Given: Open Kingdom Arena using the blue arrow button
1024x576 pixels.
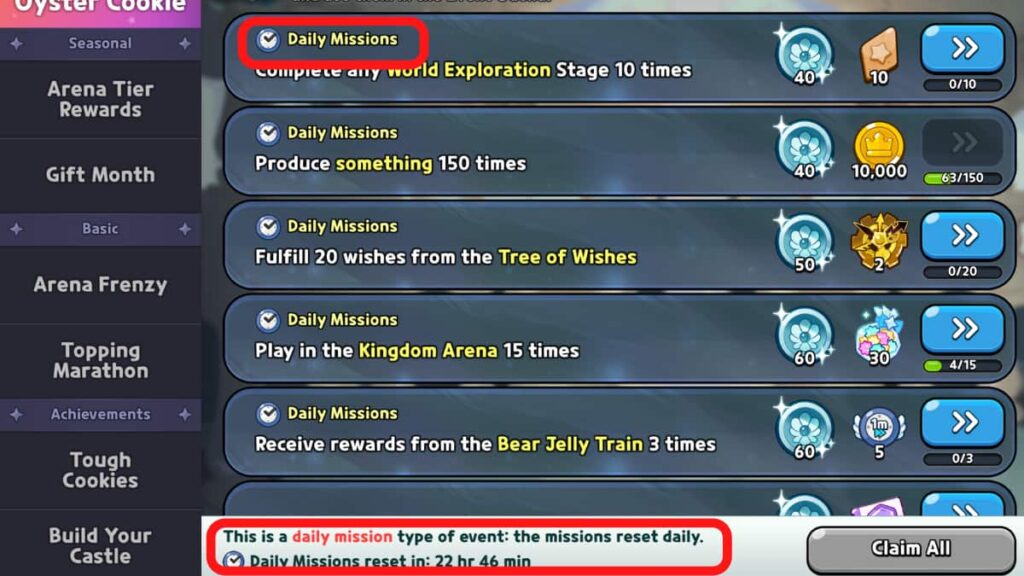Looking at the screenshot, I should 962,329.
